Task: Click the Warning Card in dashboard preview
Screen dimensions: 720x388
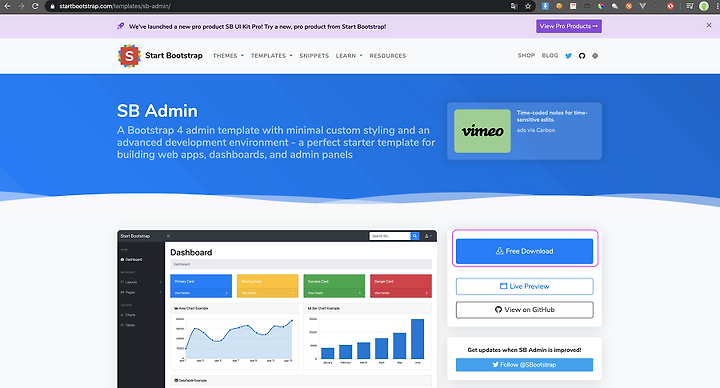Action: pyautogui.click(x=267, y=286)
